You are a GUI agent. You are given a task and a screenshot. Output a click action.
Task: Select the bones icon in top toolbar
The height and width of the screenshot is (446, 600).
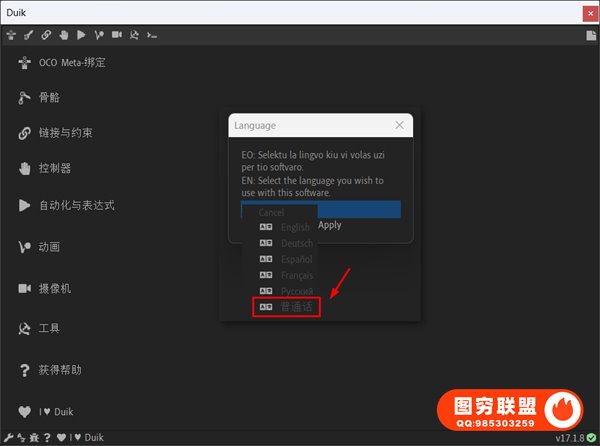(x=28, y=34)
